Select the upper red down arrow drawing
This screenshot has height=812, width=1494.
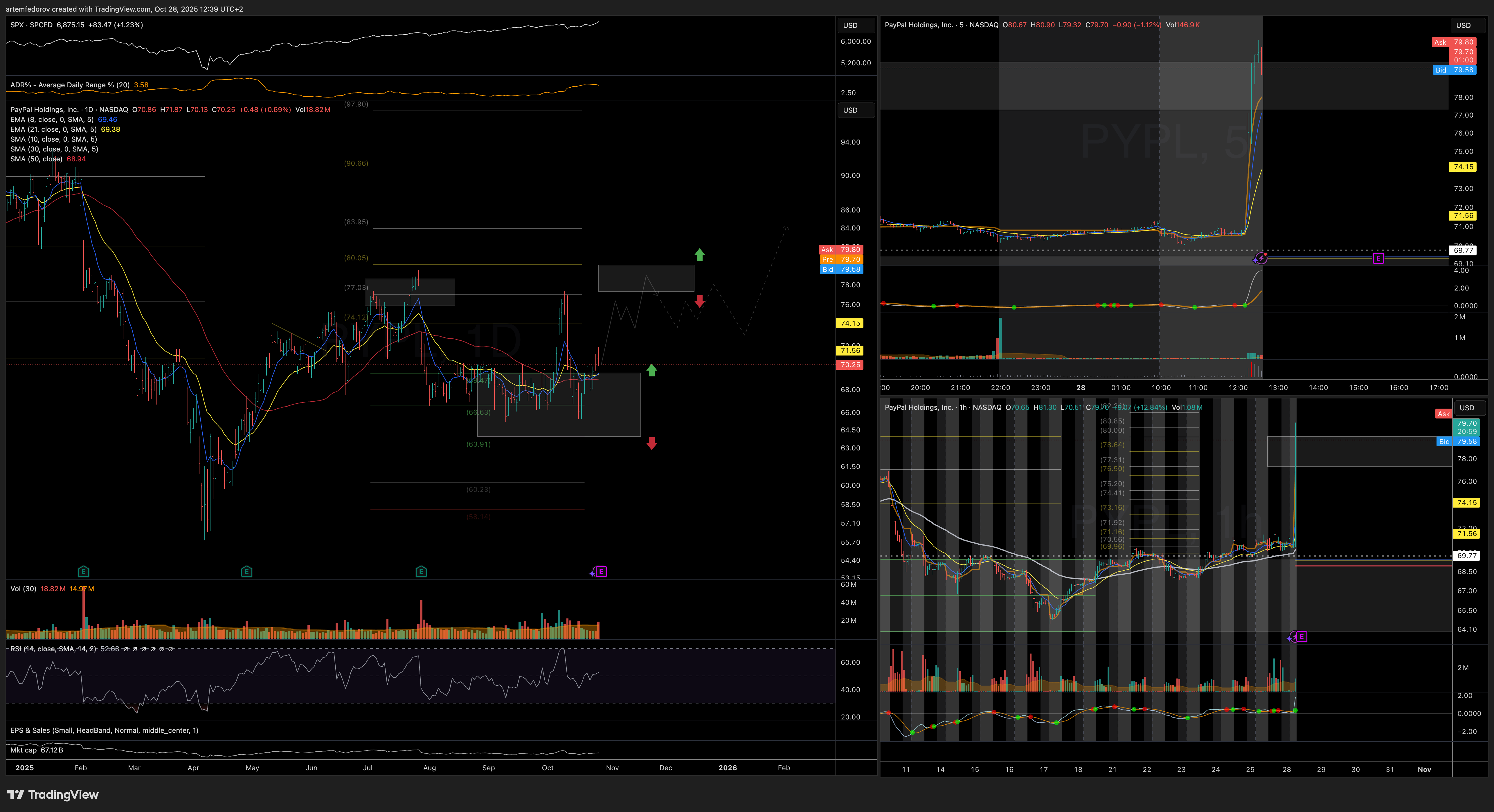(x=699, y=301)
